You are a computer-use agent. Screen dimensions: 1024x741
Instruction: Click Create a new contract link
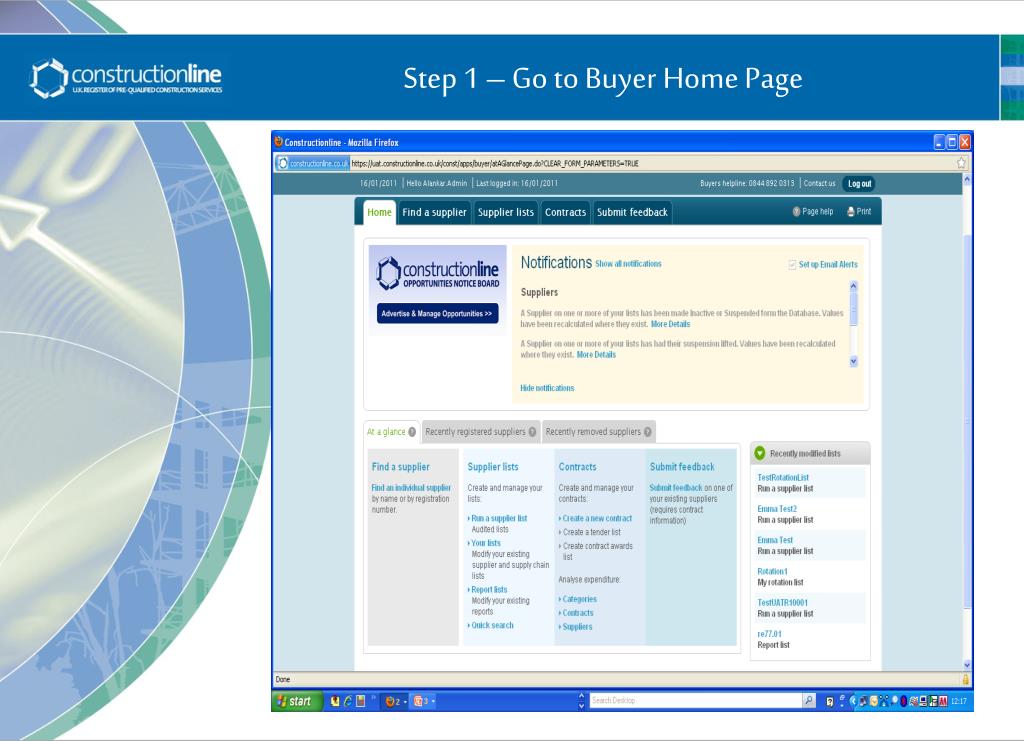click(597, 518)
